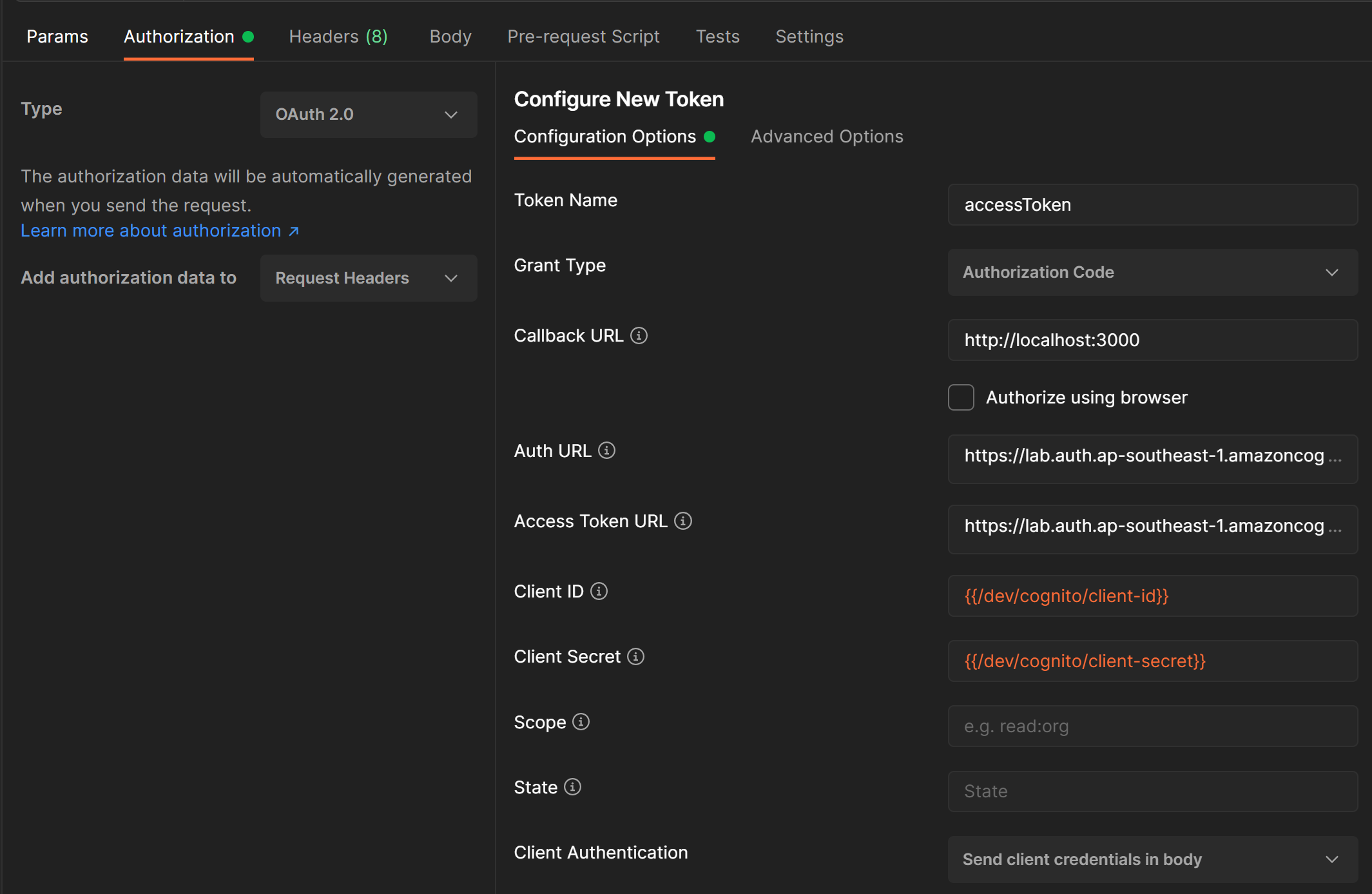Click the Callback URL info icon
Viewport: 1372px width, 894px height.
[639, 336]
